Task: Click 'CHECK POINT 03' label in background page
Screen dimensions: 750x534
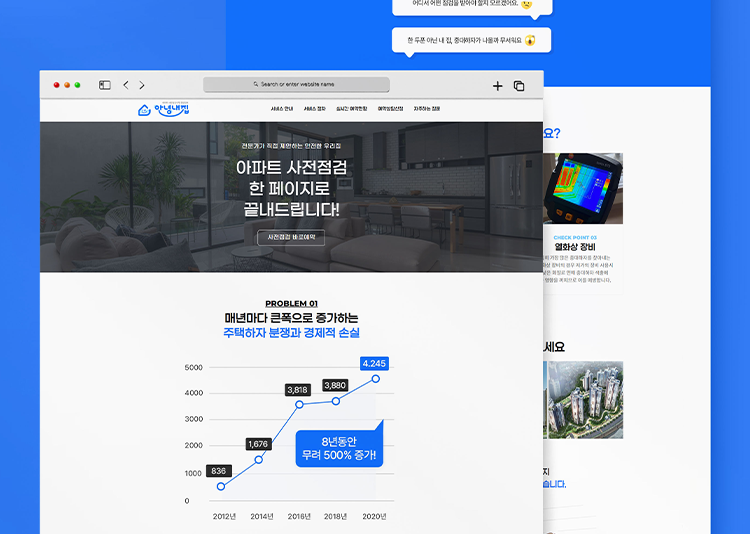Action: 575,237
